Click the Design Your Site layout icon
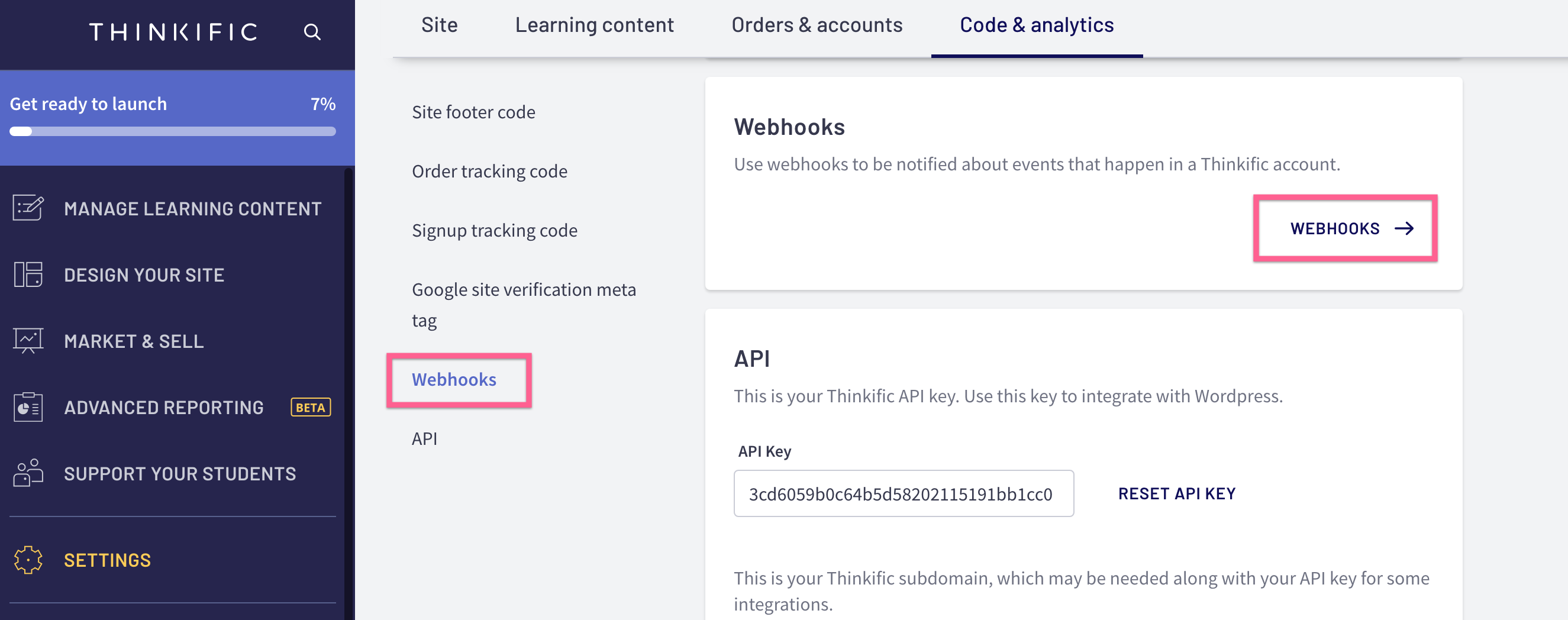 pos(28,275)
